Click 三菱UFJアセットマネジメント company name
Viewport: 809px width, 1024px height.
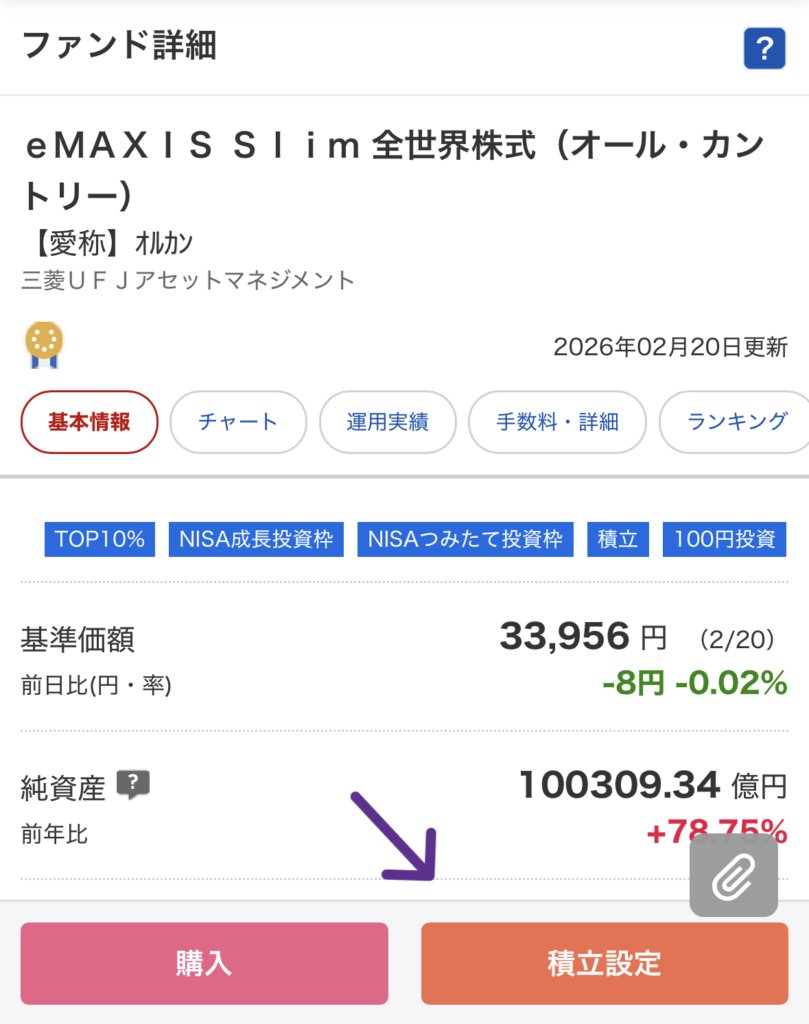click(183, 281)
